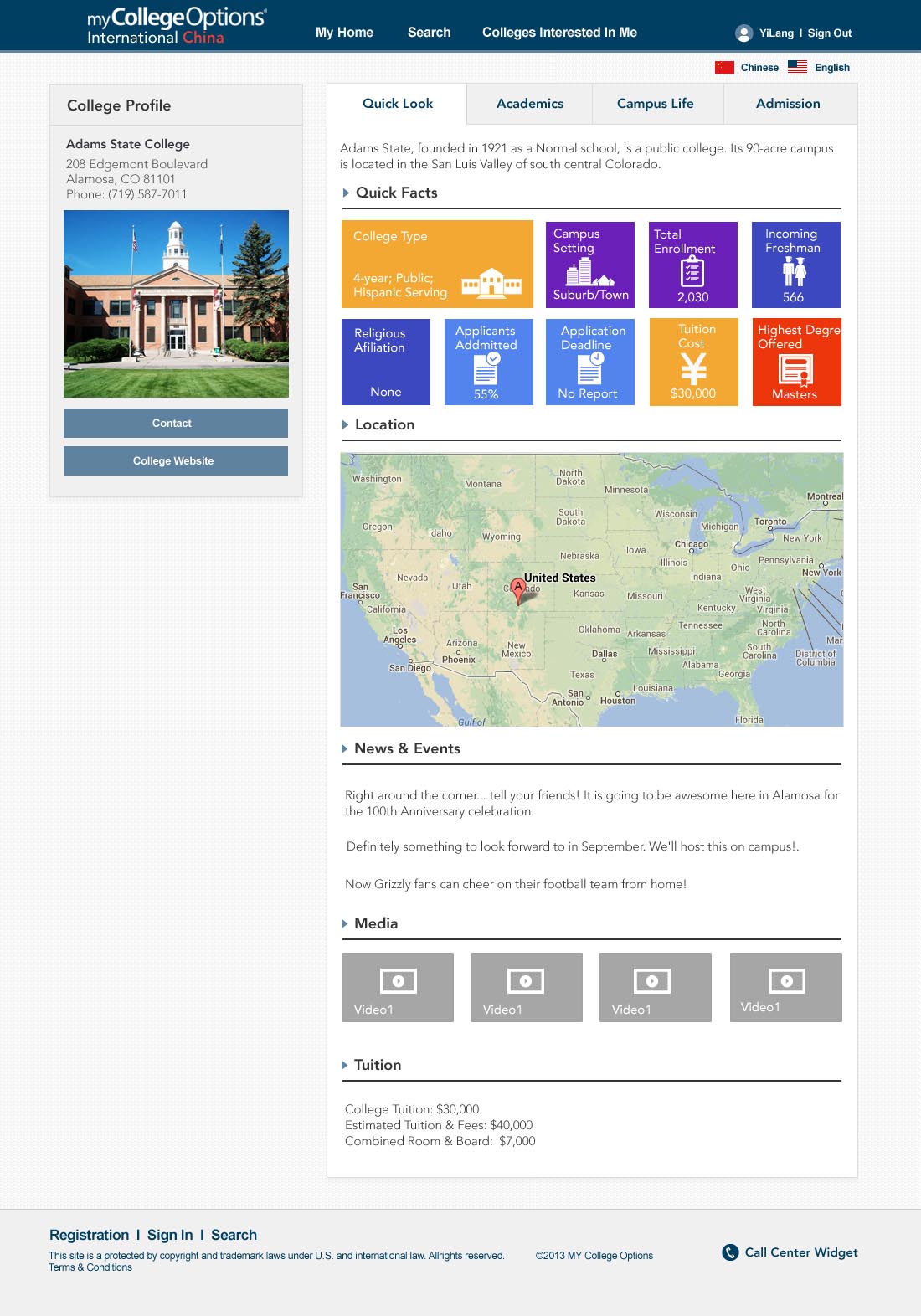This screenshot has height=1316, width=921.
Task: Click the document checkmark icon in Applicants Admitted tile
Action: (487, 367)
